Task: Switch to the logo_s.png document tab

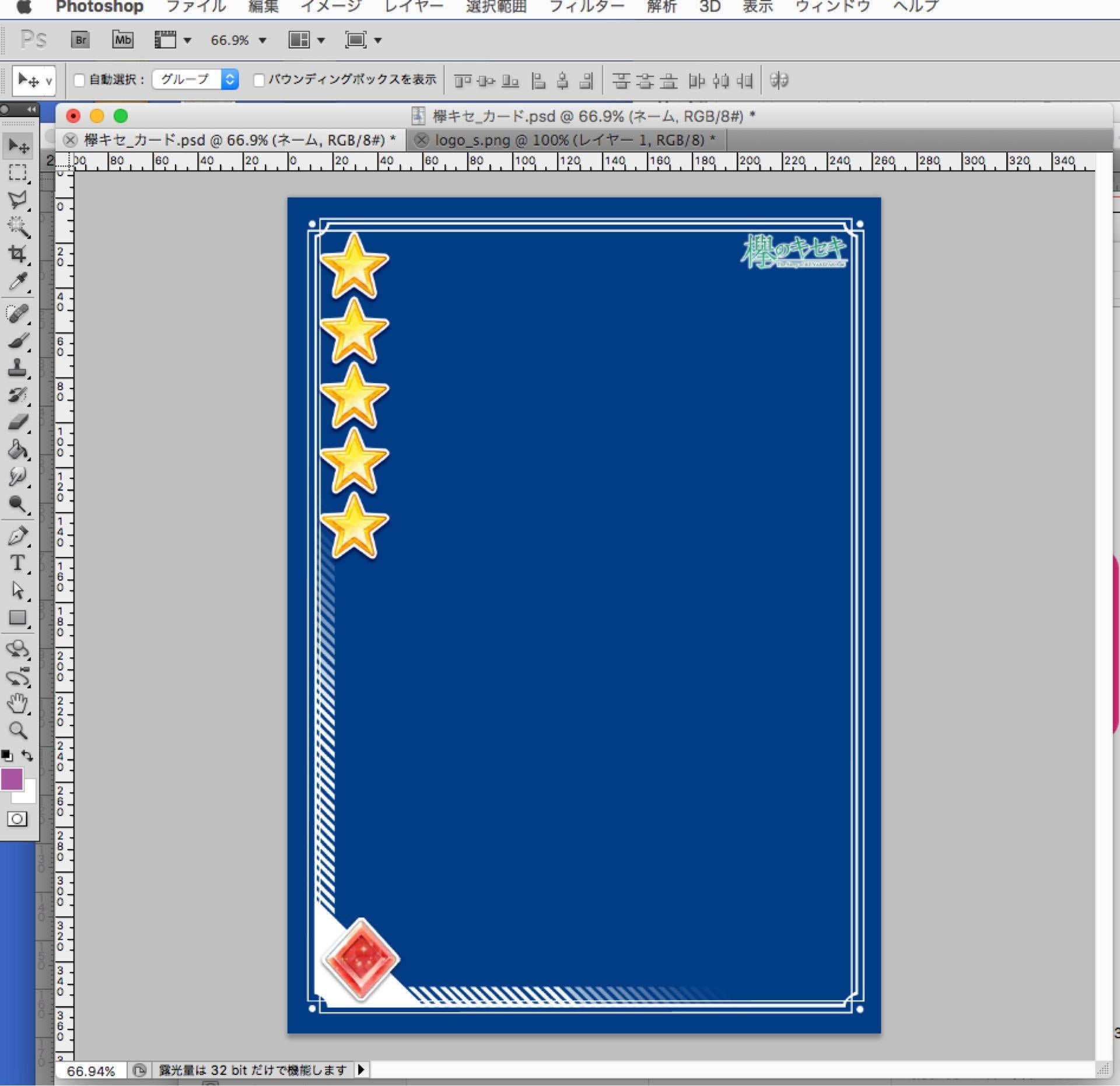Action: tap(575, 140)
